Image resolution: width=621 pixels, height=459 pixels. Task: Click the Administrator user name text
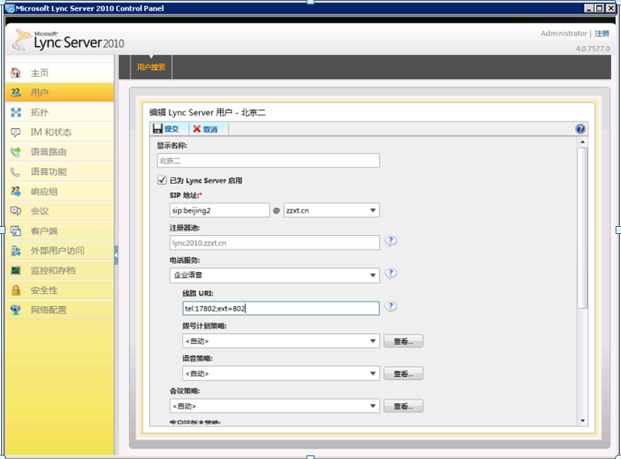[564, 34]
